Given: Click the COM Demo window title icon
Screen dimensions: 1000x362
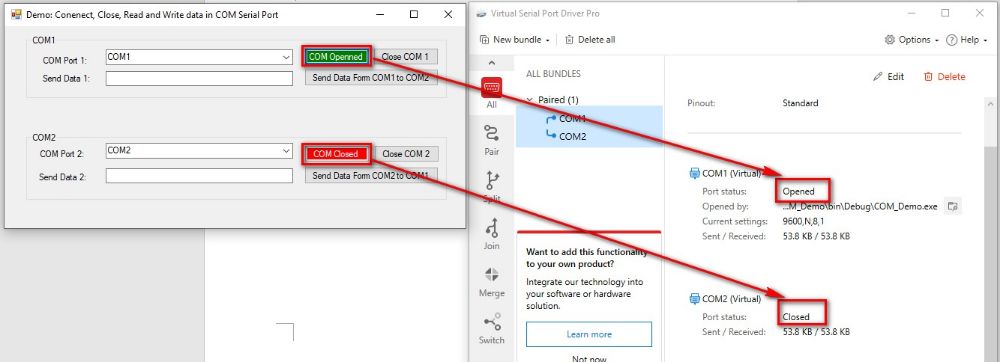Looking at the screenshot, I should click(17, 14).
